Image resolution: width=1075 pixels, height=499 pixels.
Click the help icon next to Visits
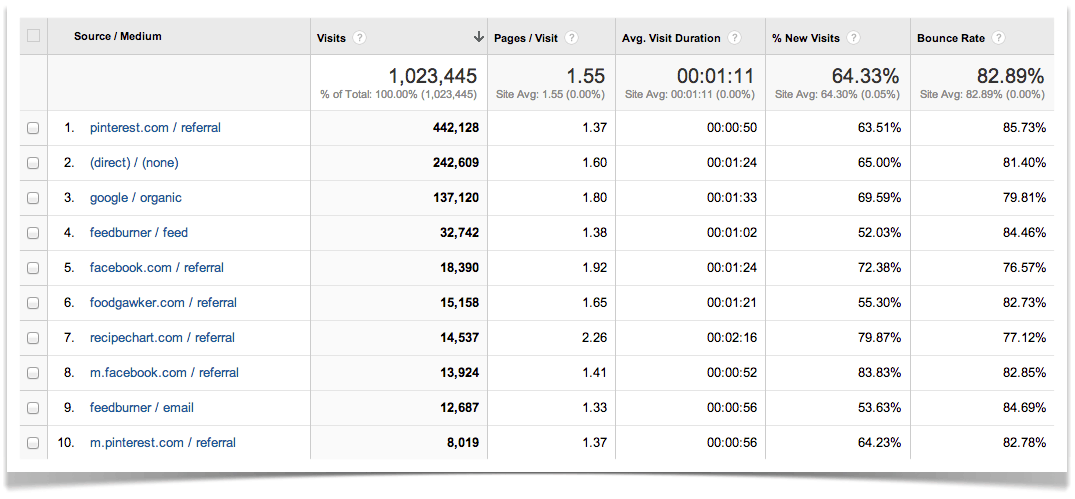360,38
